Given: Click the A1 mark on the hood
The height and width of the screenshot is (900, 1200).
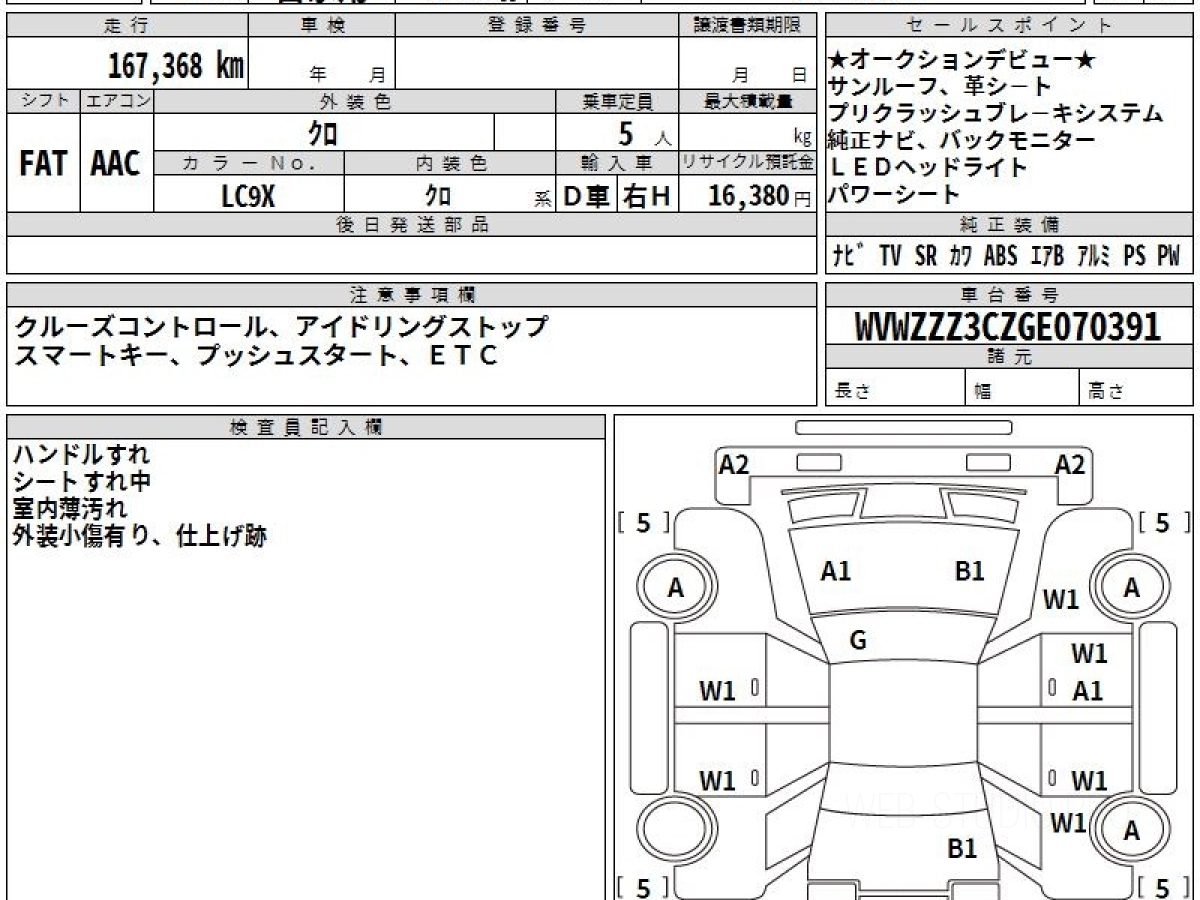Looking at the screenshot, I should tap(835, 571).
